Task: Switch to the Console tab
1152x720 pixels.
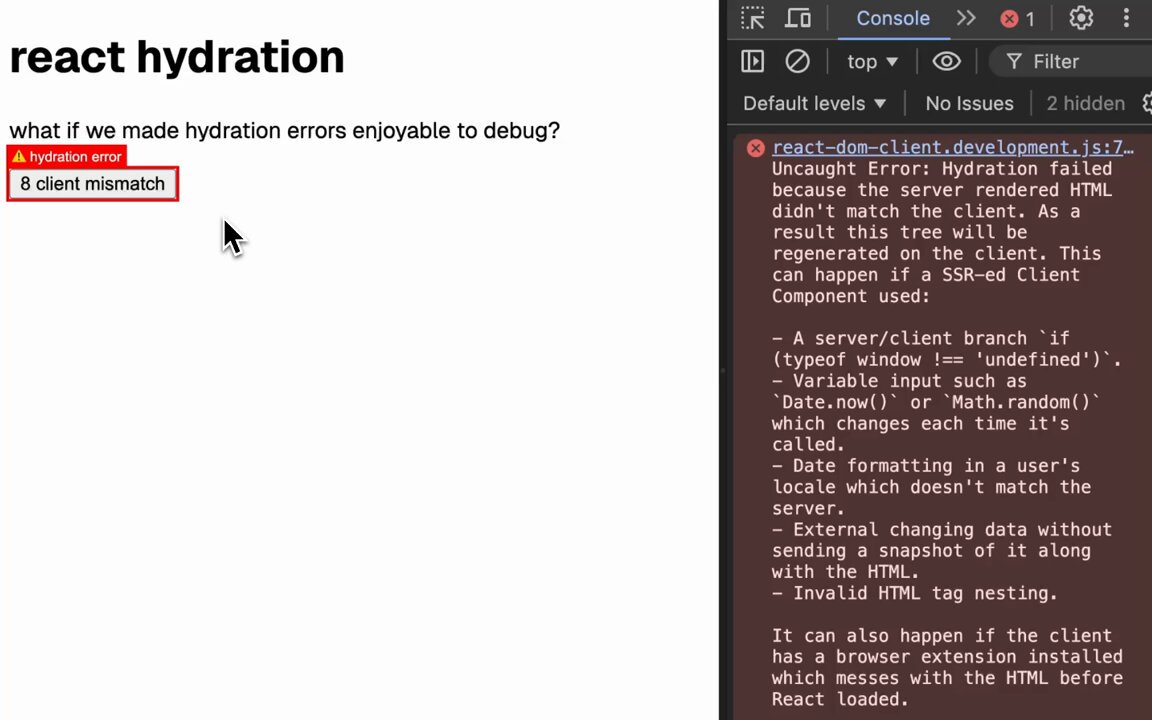Action: point(893,18)
